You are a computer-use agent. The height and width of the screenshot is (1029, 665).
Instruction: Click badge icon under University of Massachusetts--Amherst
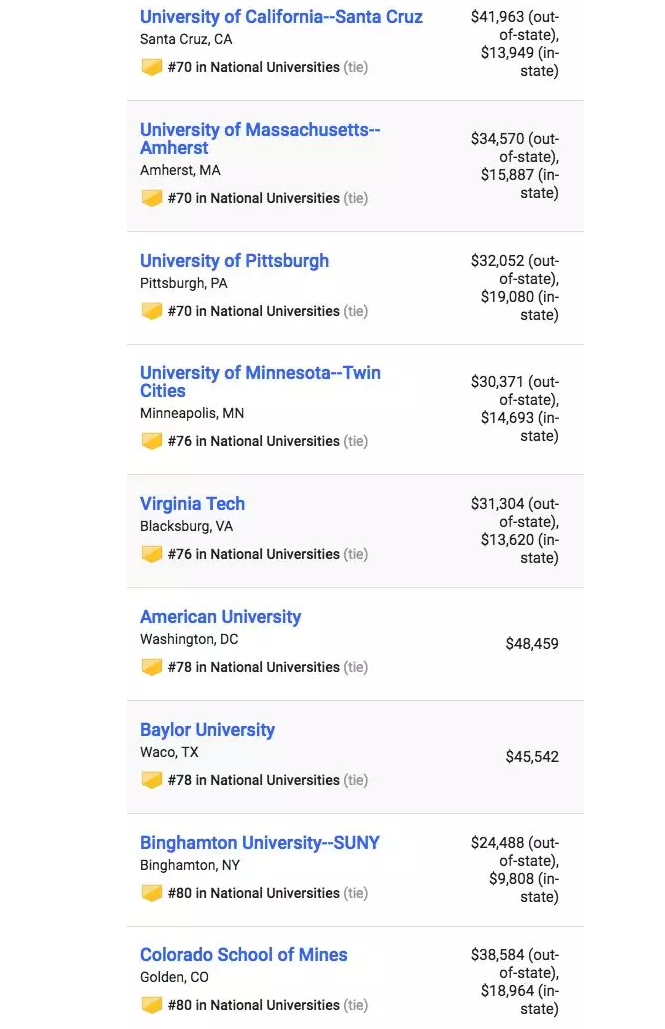151,198
